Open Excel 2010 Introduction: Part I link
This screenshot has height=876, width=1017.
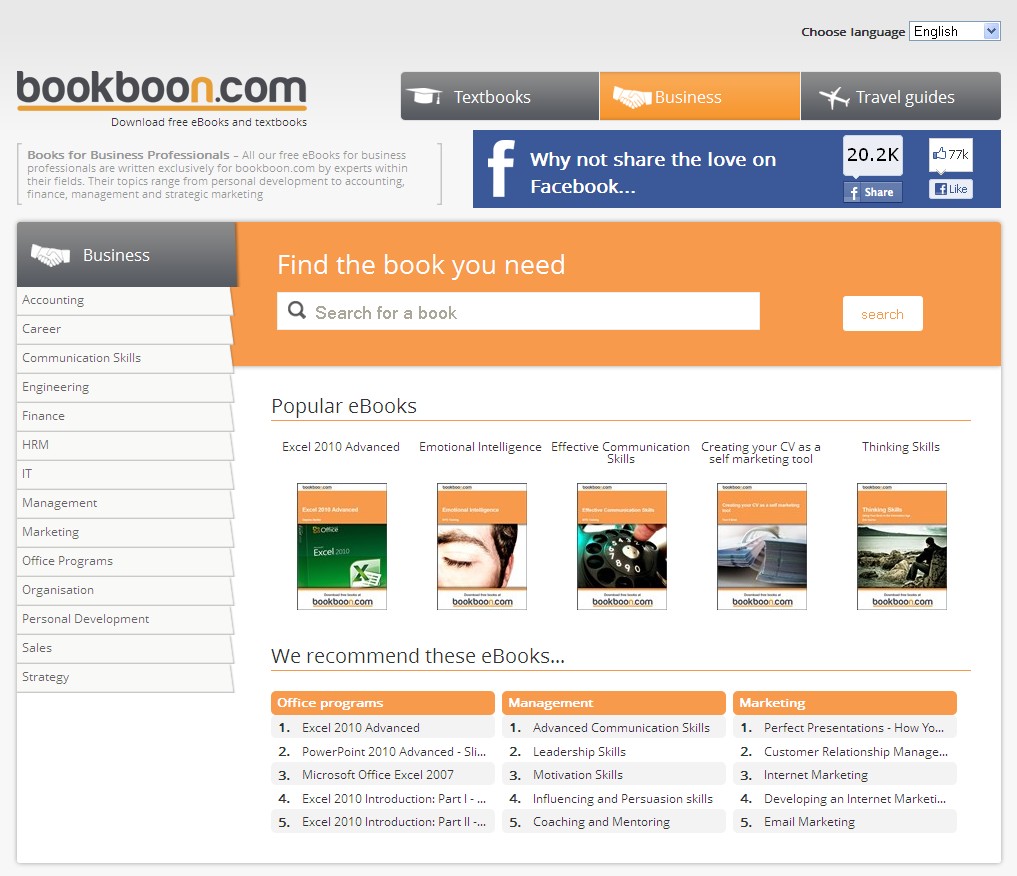point(394,799)
